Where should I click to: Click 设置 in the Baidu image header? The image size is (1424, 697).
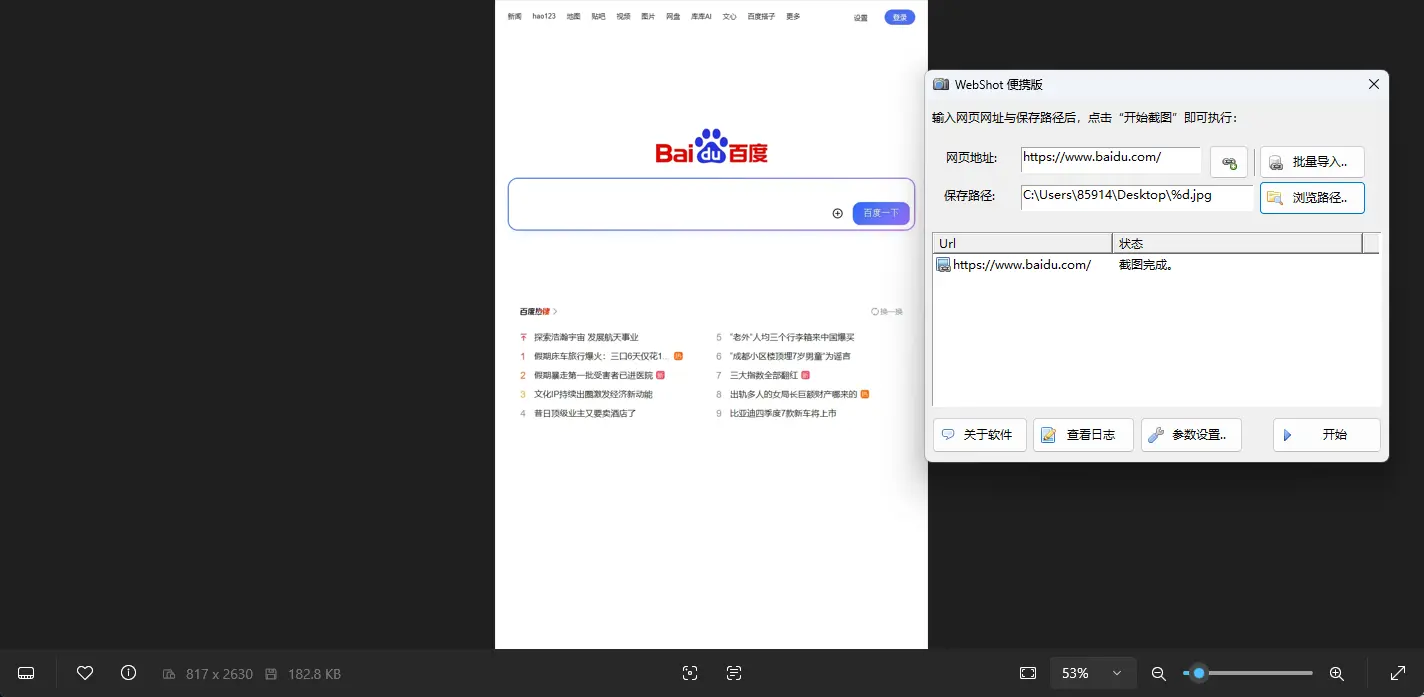861,17
